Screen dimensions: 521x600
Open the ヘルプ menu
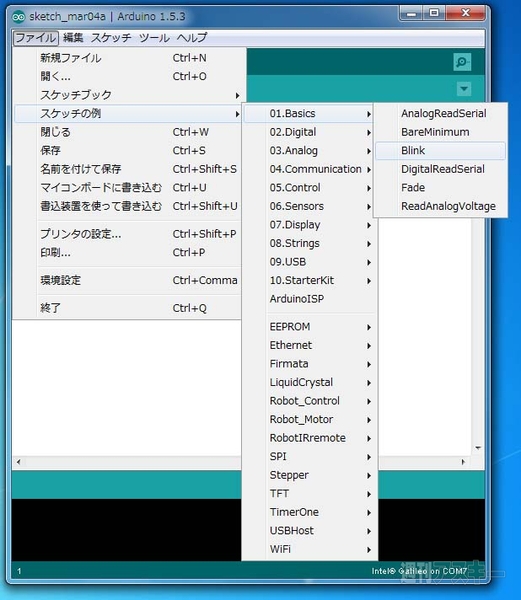192,38
